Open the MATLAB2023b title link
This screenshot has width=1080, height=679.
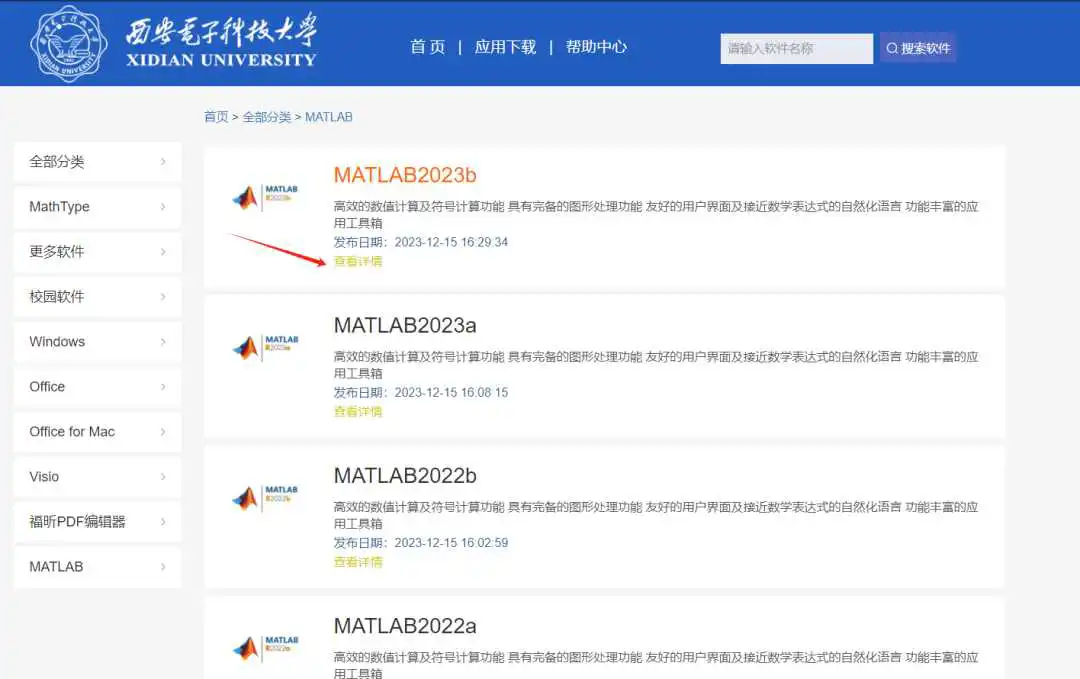tap(405, 175)
